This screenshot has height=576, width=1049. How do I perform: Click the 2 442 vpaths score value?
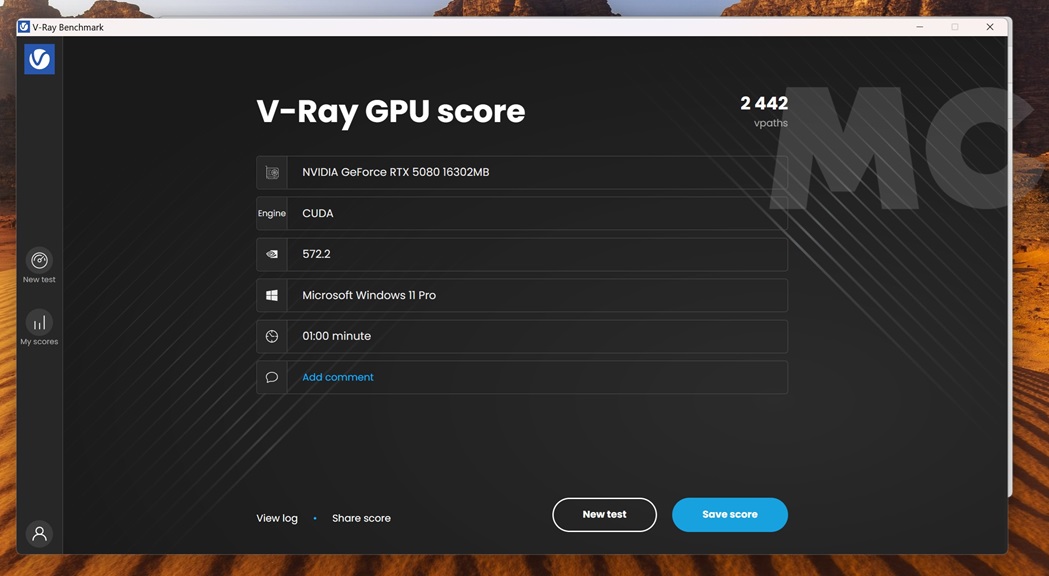(x=764, y=104)
